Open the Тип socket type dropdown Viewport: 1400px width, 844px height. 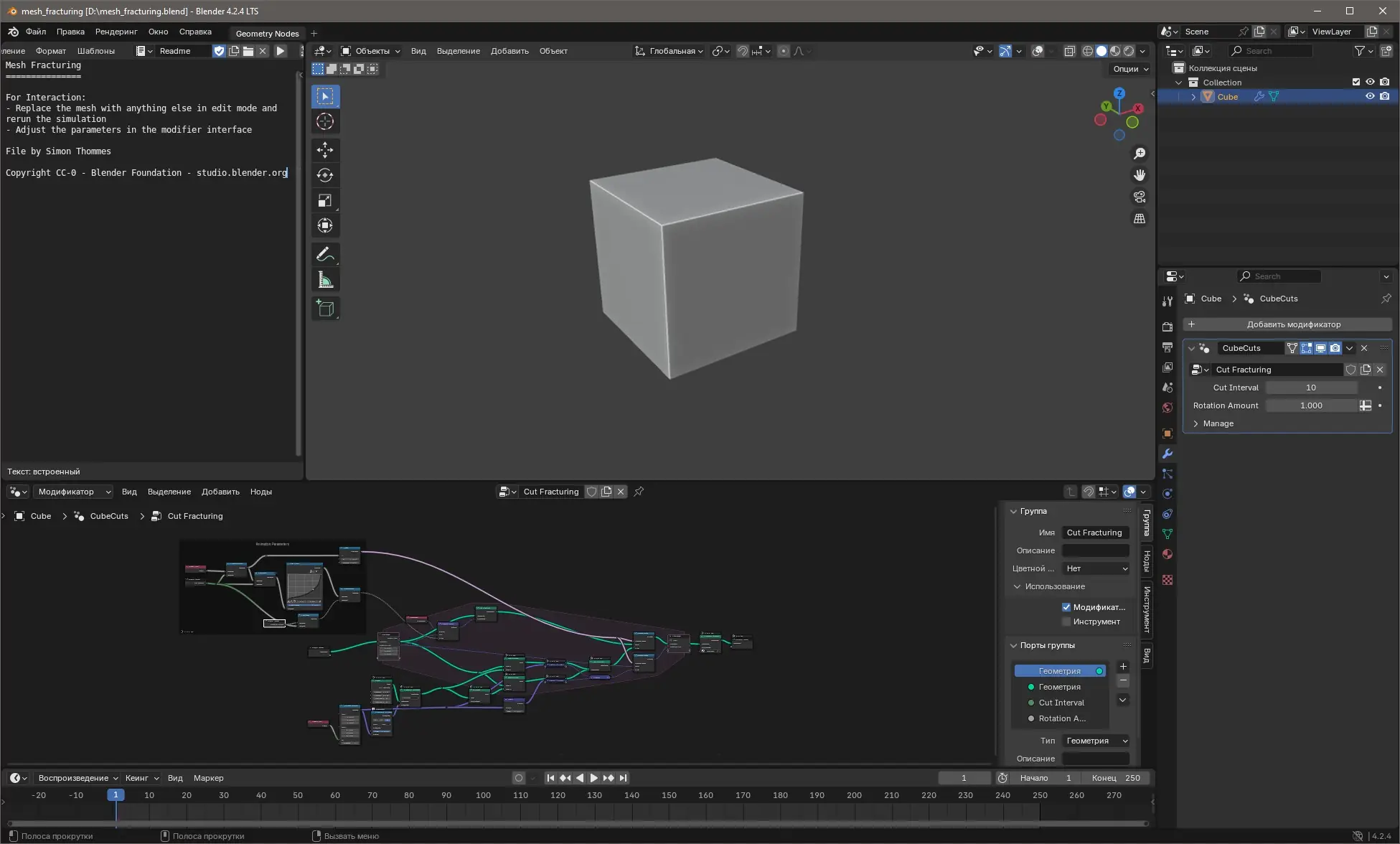point(1096,741)
